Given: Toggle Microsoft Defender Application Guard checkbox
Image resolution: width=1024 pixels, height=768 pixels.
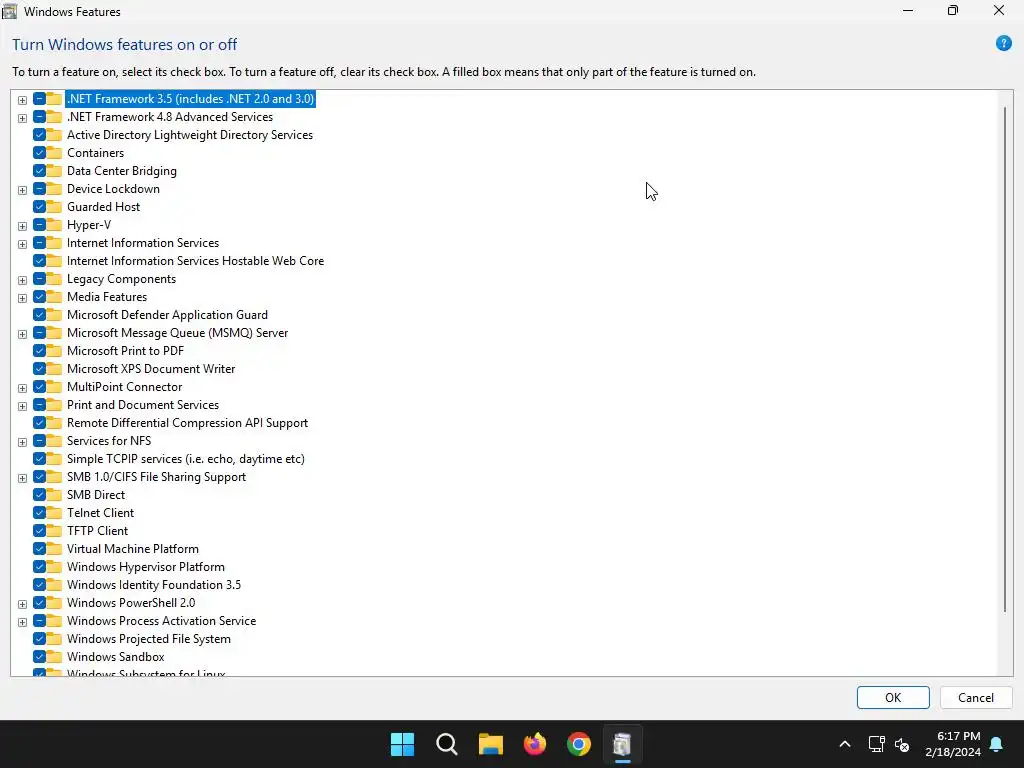Looking at the screenshot, I should pos(39,315).
